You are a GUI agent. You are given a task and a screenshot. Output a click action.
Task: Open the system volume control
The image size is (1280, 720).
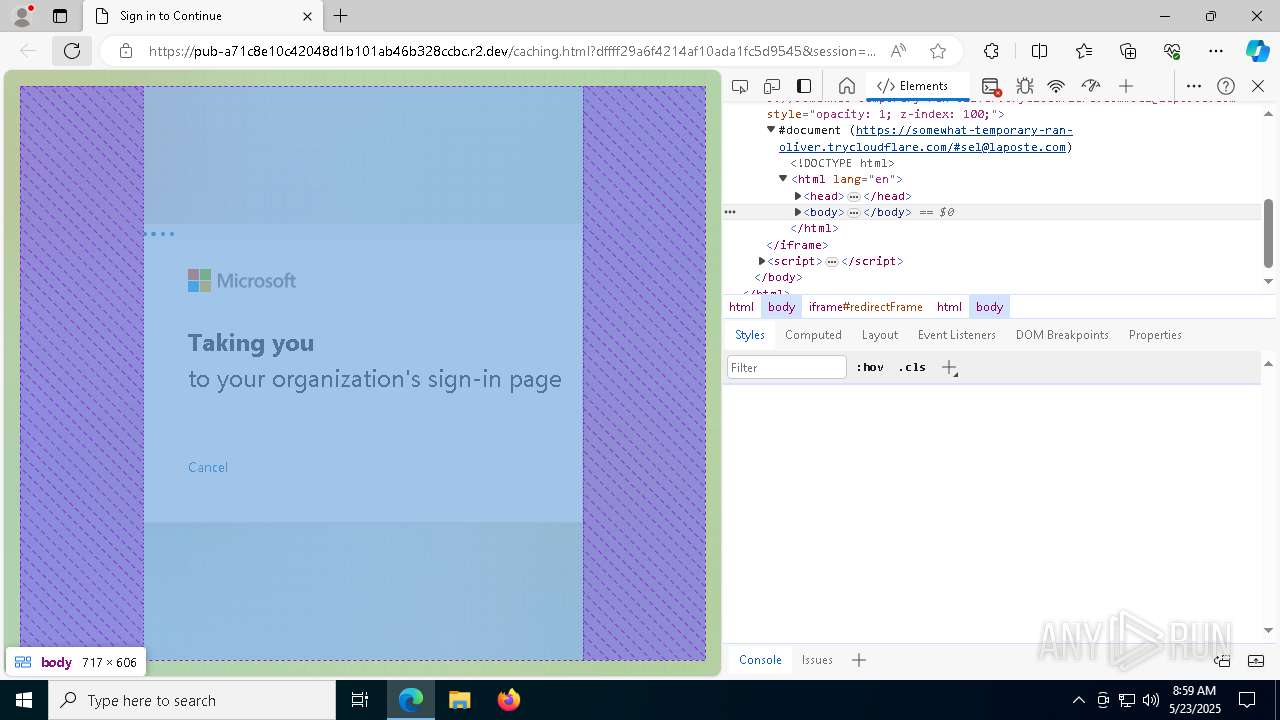click(1150, 700)
